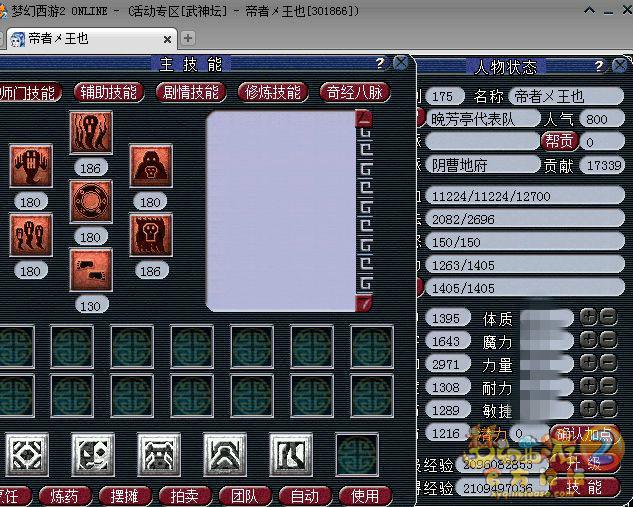Click the silver diamond lattice icon

tap(27, 455)
